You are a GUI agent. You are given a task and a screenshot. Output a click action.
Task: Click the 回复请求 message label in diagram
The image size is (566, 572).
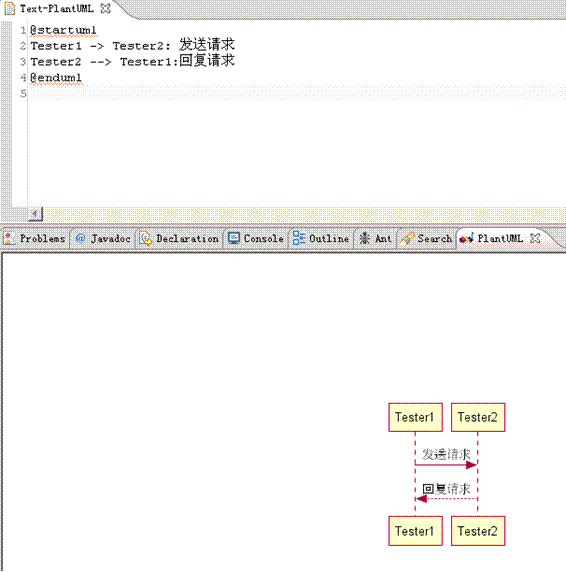tap(446, 488)
